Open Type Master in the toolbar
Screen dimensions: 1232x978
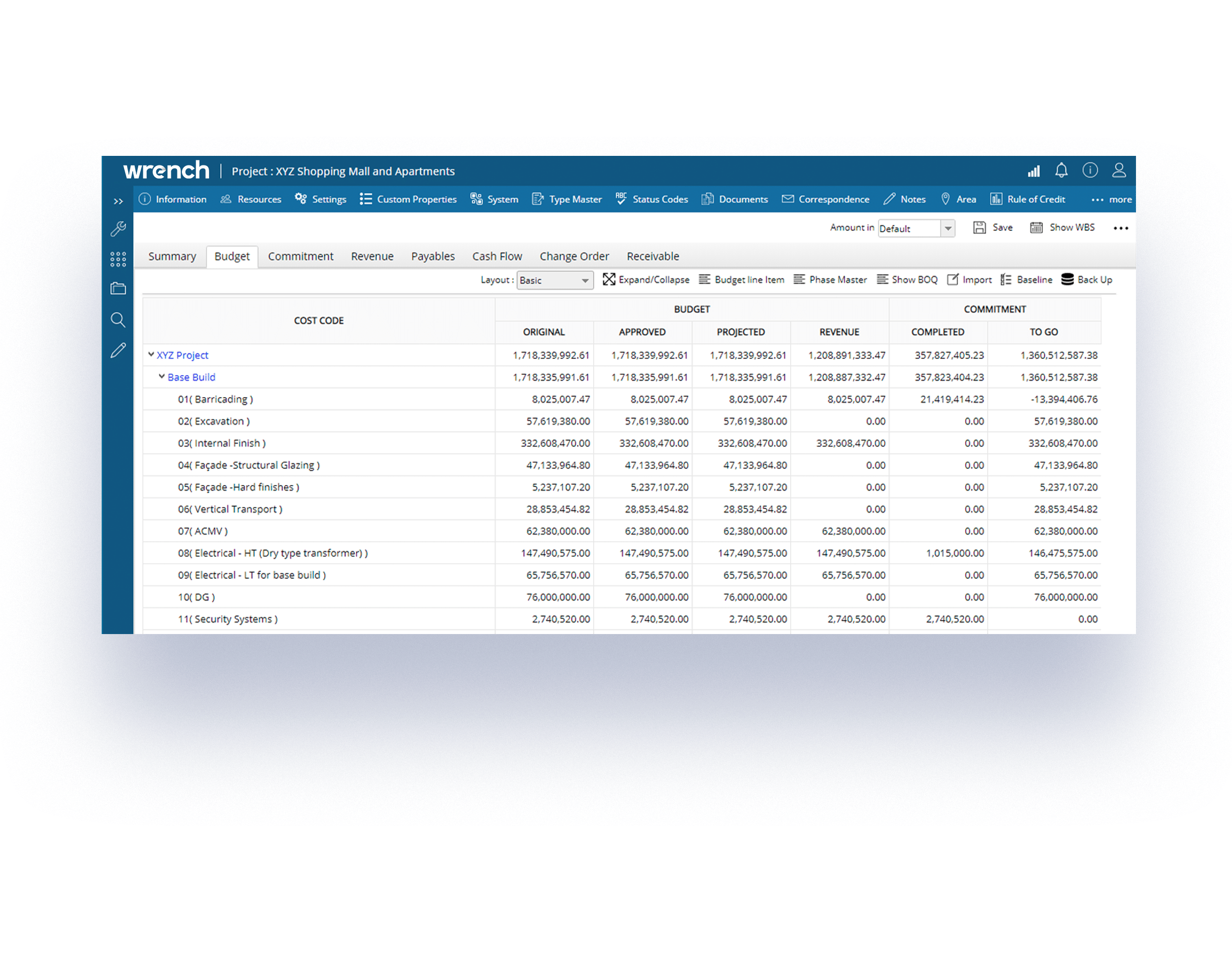click(567, 199)
